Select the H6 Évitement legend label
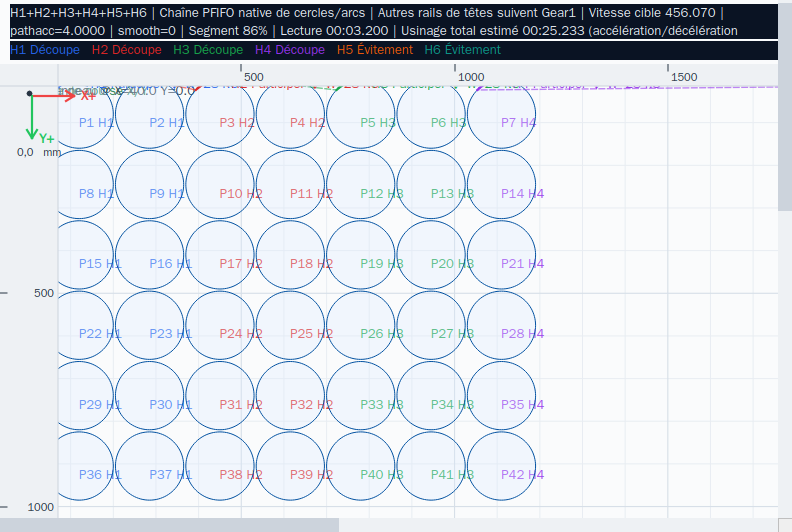The width and height of the screenshot is (792, 532). click(463, 50)
